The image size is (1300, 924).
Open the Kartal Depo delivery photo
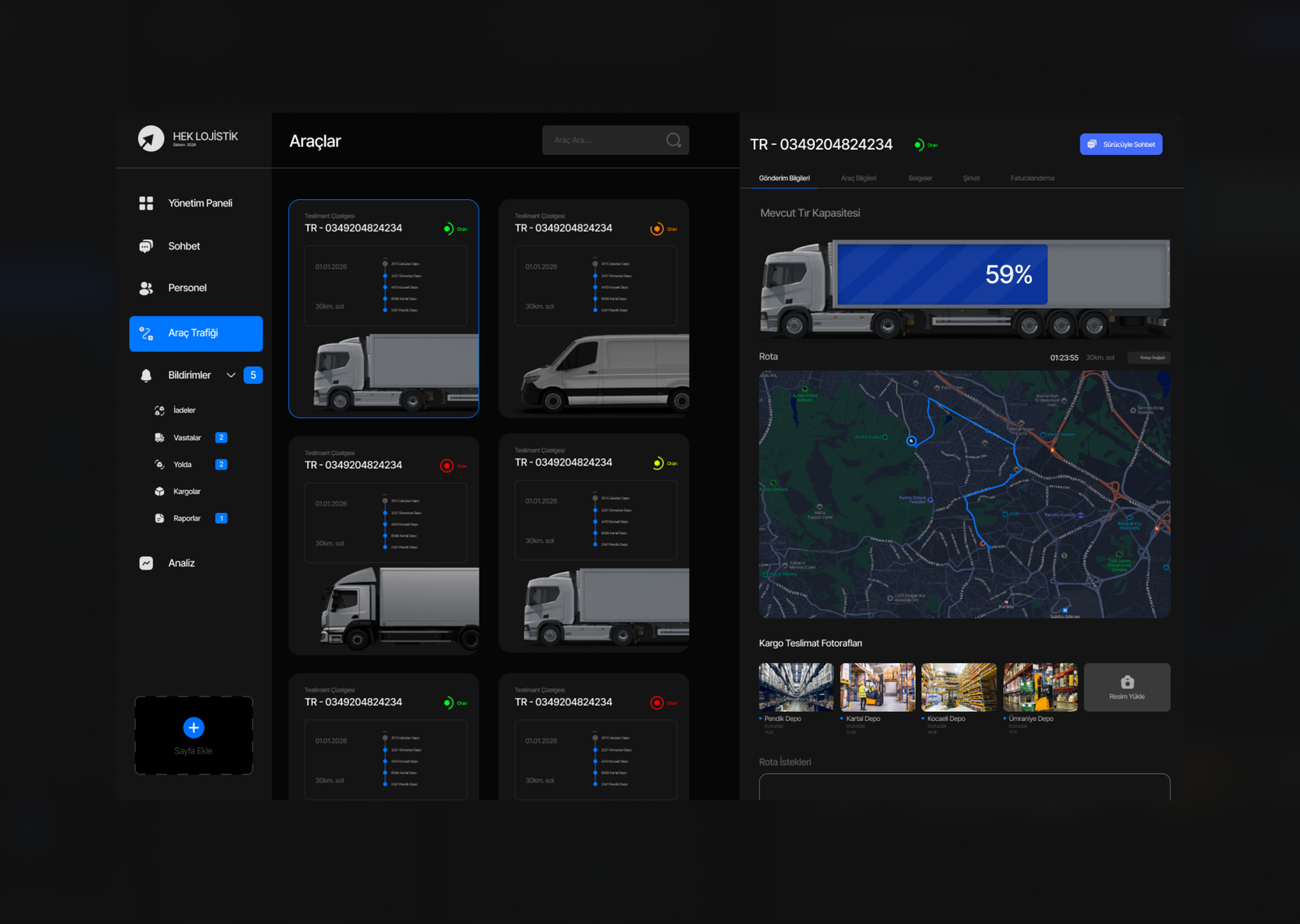tap(877, 688)
